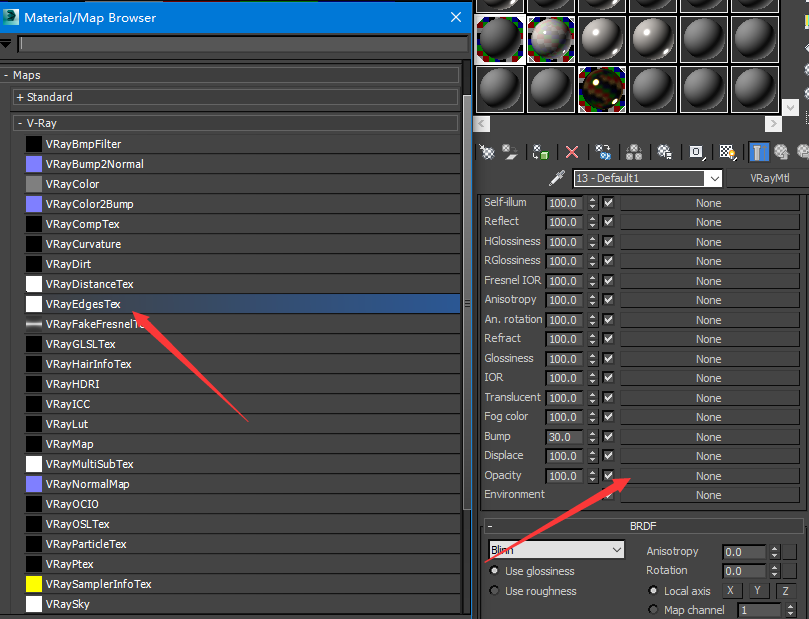Viewport: 809px width, 619px height.
Task: Click Make Material Copy icon
Action: pyautogui.click(x=603, y=152)
